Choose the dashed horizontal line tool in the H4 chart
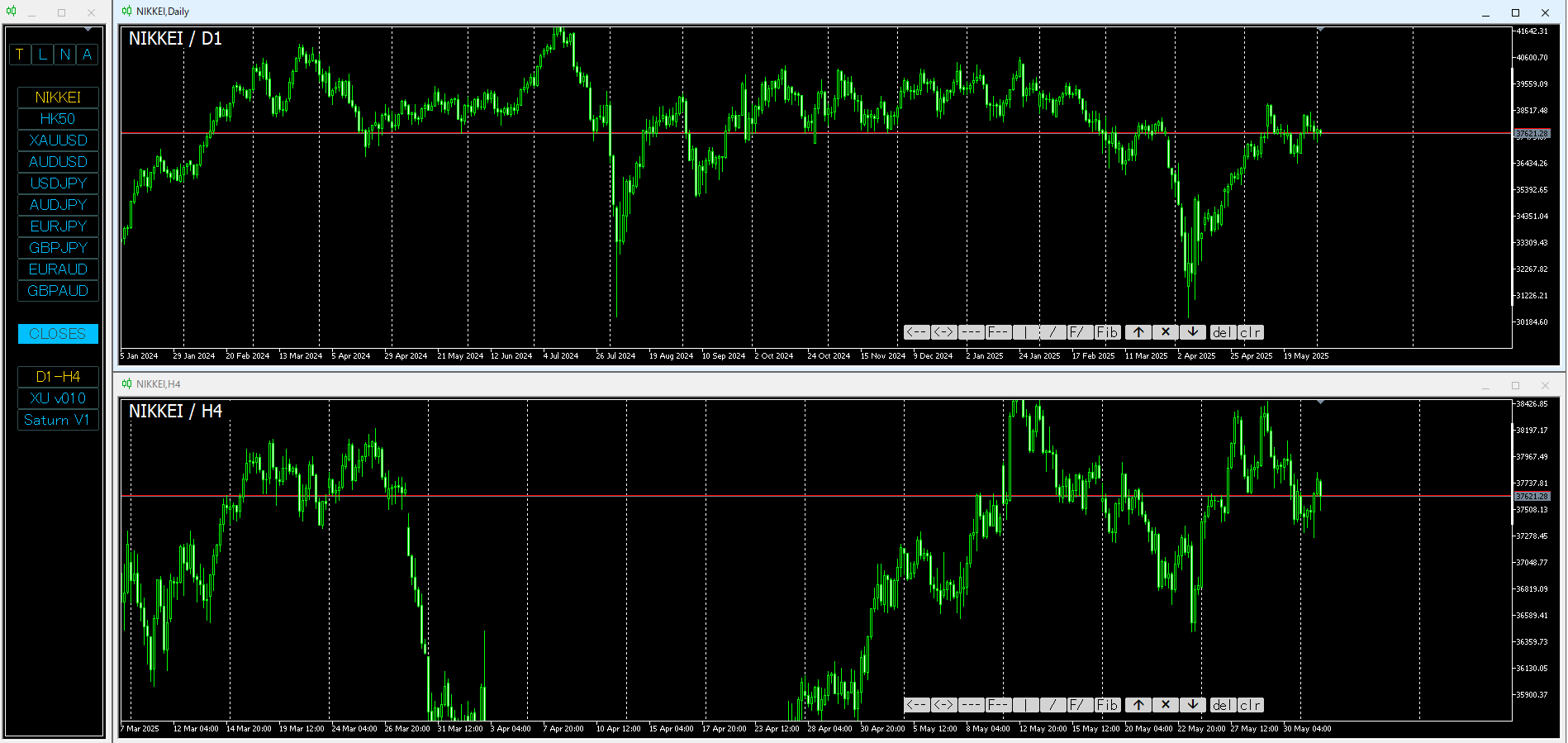 pos(972,705)
